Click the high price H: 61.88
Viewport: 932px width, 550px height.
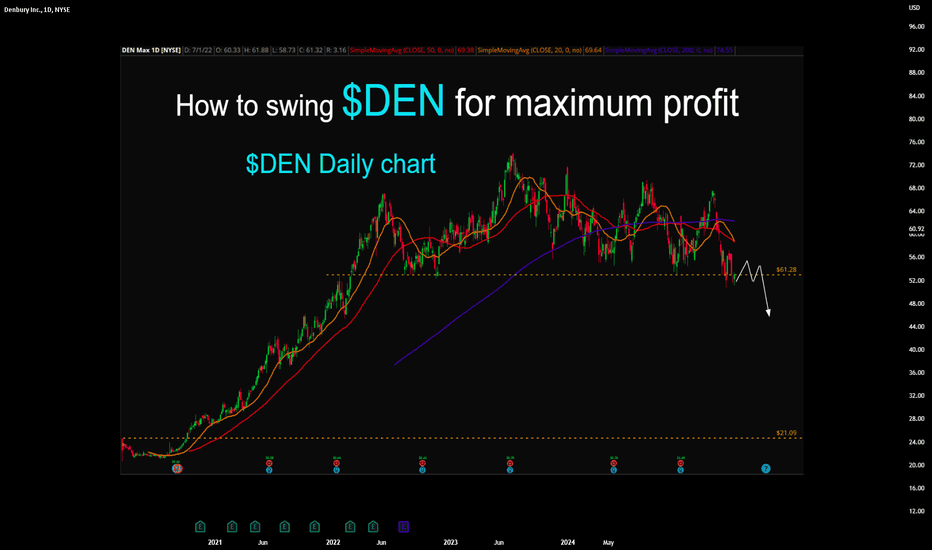click(x=256, y=50)
